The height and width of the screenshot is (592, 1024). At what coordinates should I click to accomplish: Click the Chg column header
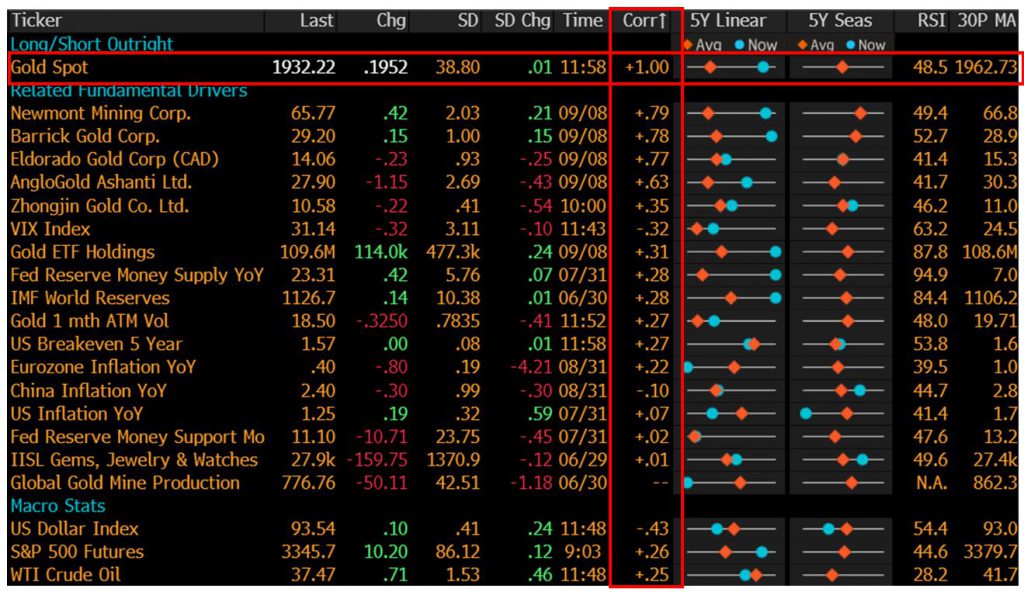coord(391,21)
